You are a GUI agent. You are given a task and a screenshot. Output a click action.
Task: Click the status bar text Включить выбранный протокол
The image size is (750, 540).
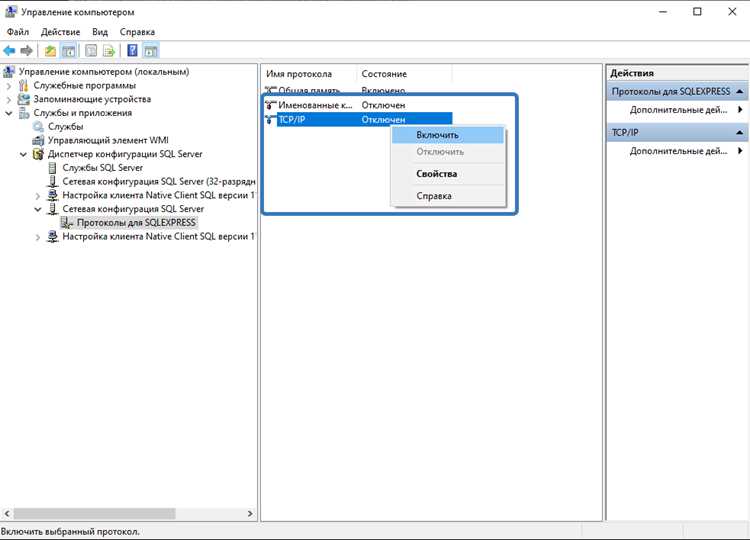click(x=70, y=532)
